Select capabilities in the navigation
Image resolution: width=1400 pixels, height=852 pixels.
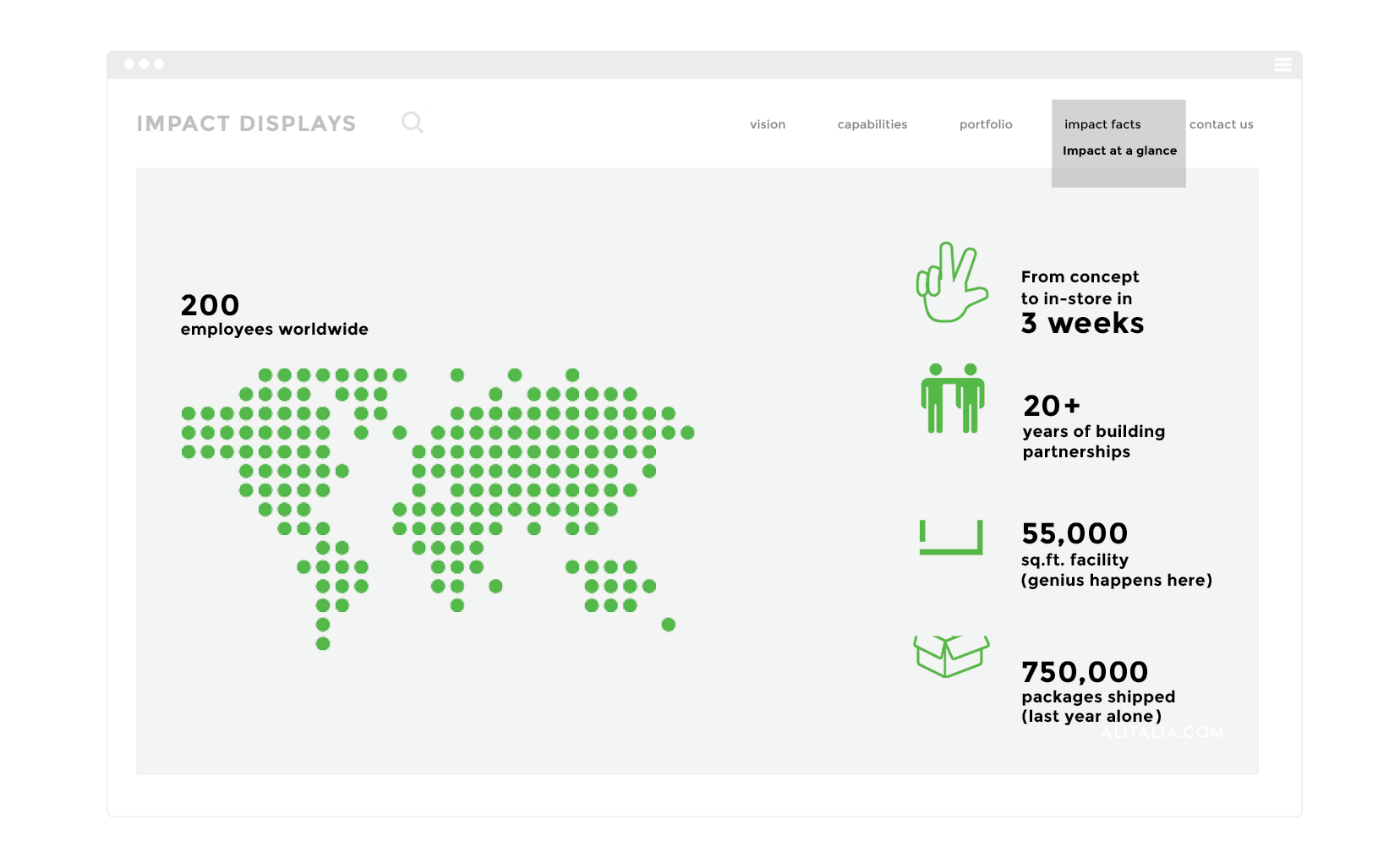tap(872, 124)
